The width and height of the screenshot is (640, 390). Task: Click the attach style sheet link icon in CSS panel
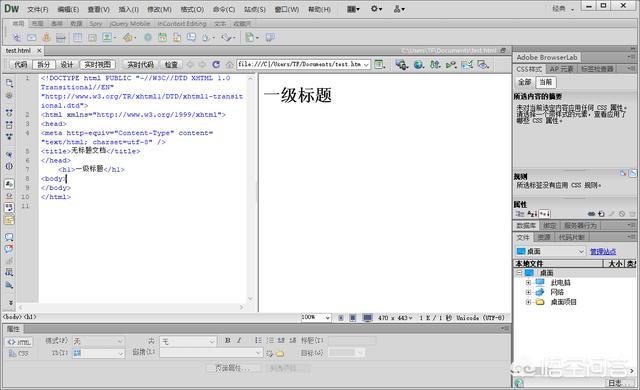pyautogui.click(x=591, y=214)
